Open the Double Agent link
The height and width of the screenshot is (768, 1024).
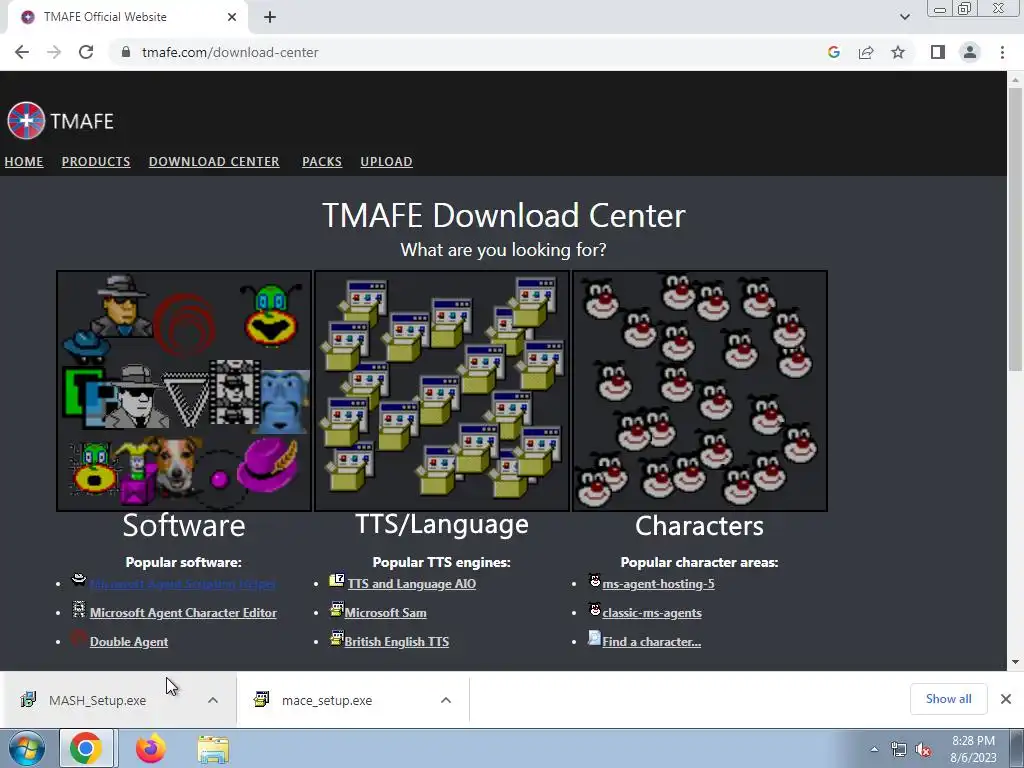point(129,642)
